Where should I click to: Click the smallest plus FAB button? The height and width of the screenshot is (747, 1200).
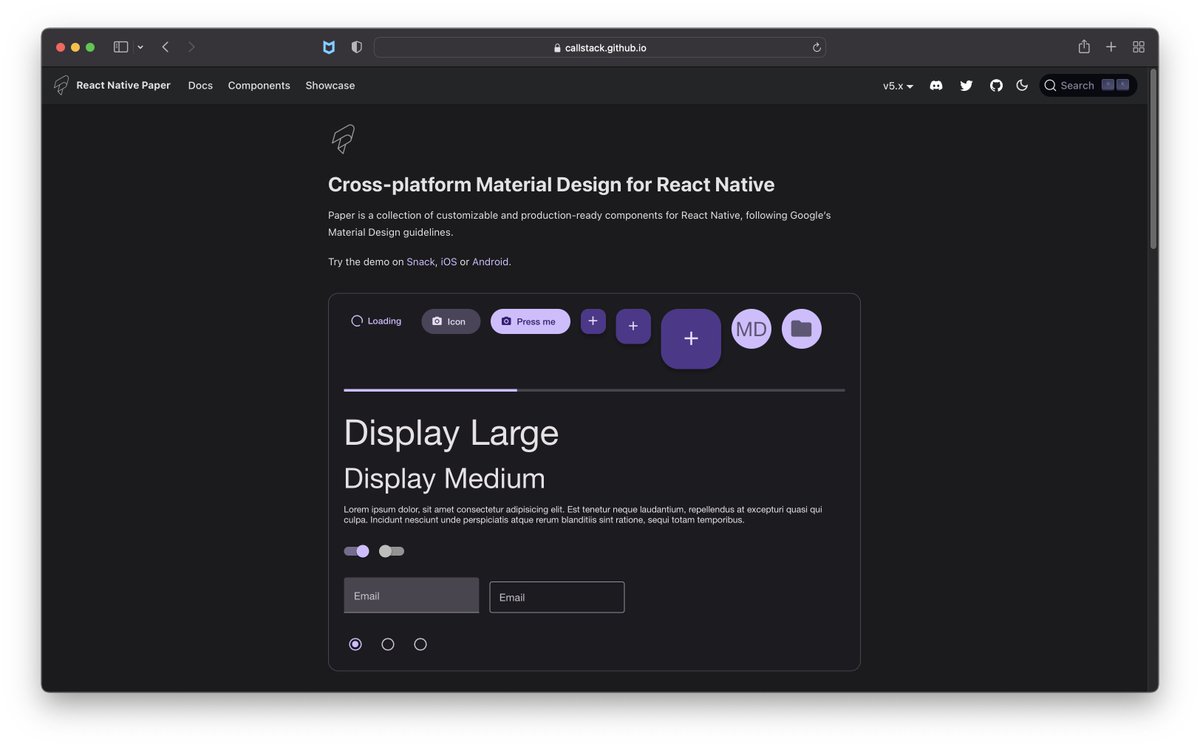593,321
